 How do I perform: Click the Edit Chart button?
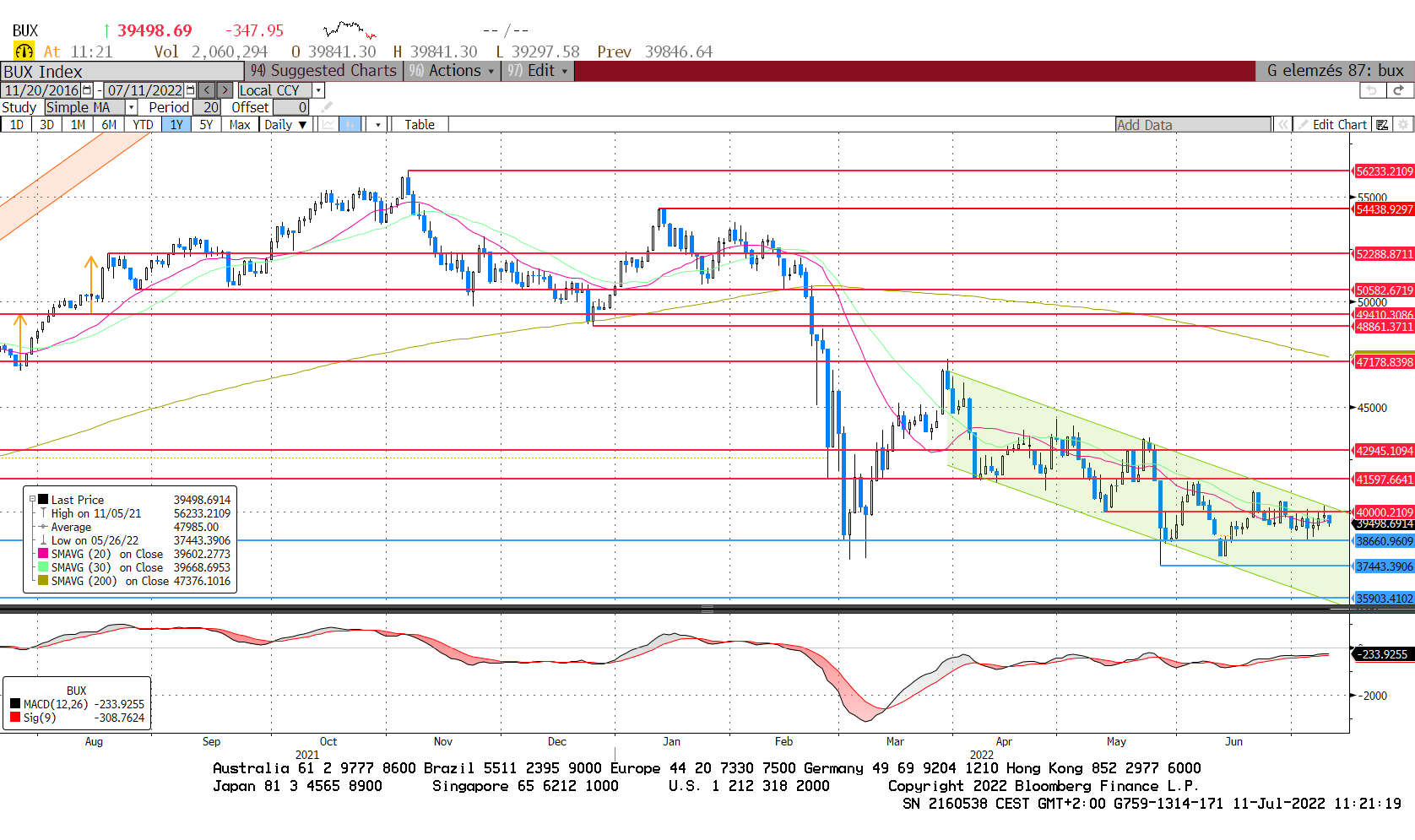(1332, 125)
